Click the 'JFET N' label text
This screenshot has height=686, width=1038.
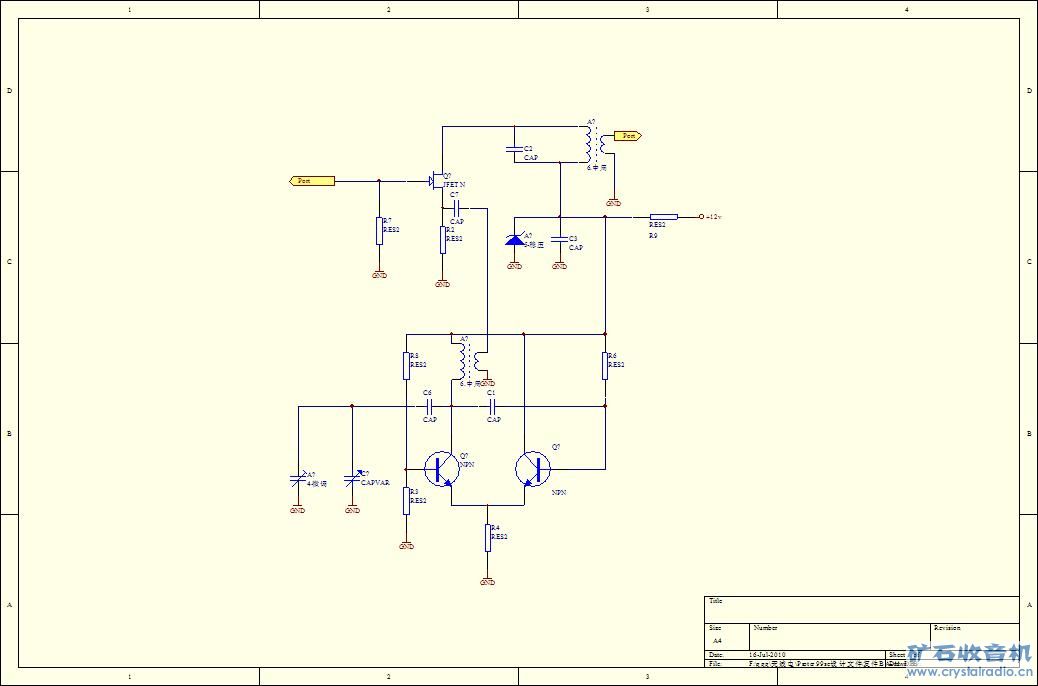pos(454,185)
